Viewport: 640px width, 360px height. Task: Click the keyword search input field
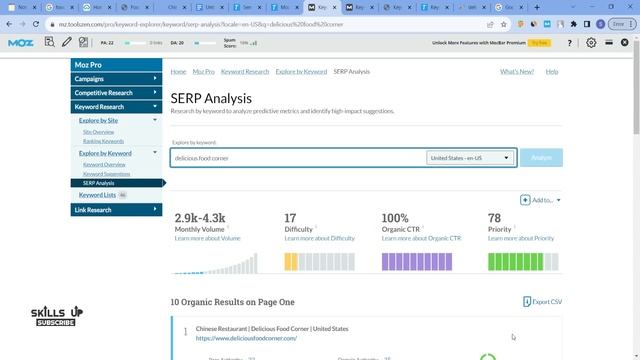[299, 158]
